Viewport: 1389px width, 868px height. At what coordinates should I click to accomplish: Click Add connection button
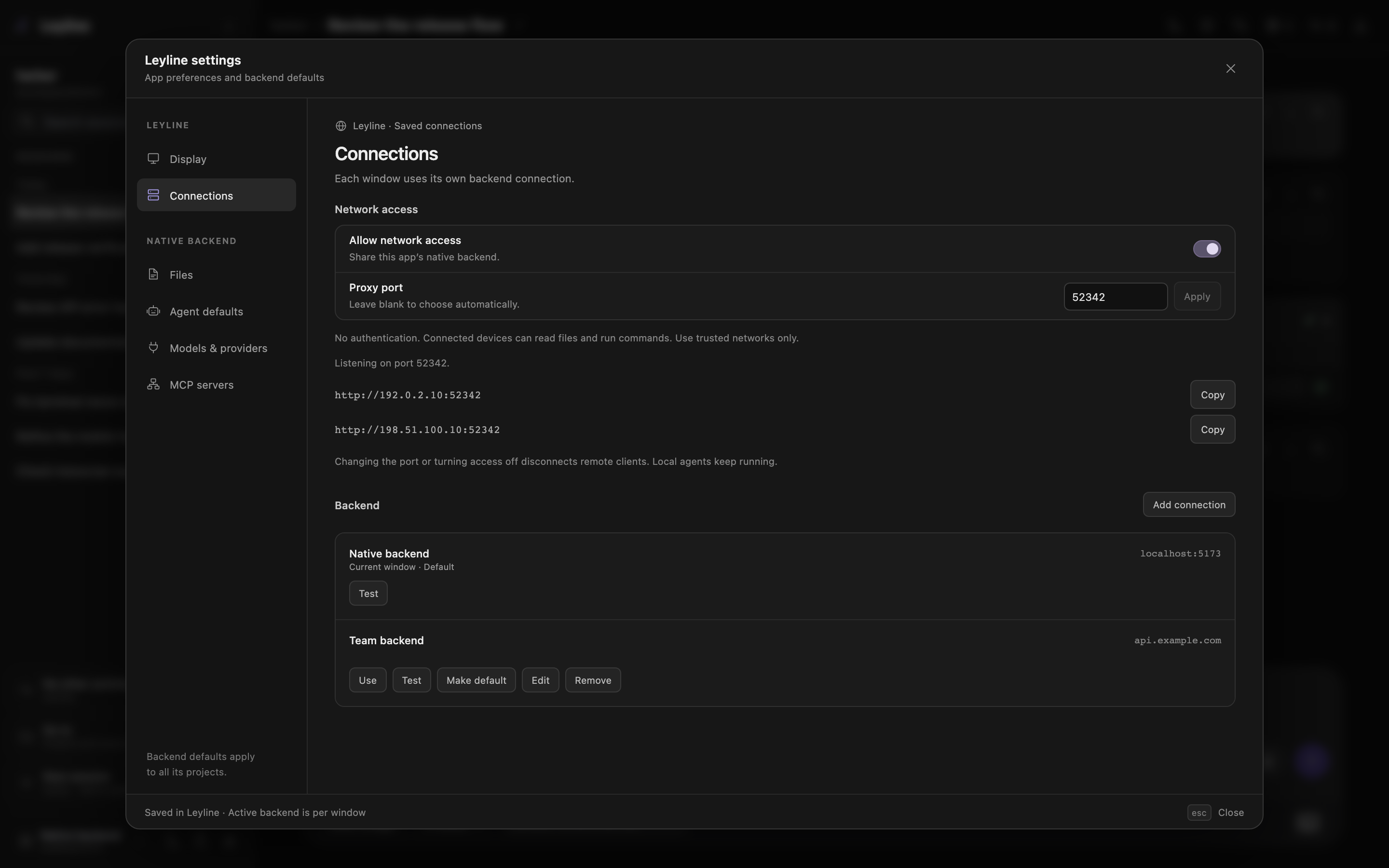coord(1189,504)
